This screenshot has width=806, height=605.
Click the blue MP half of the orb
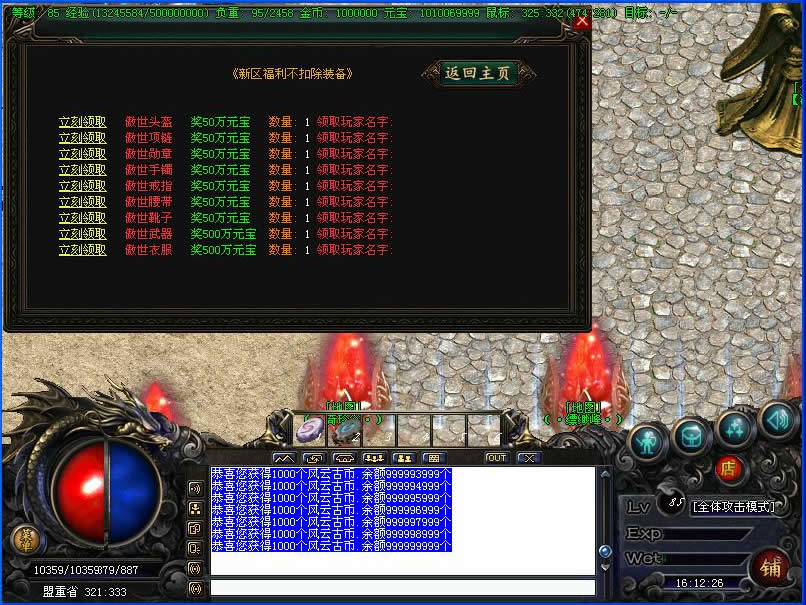pyautogui.click(x=133, y=492)
